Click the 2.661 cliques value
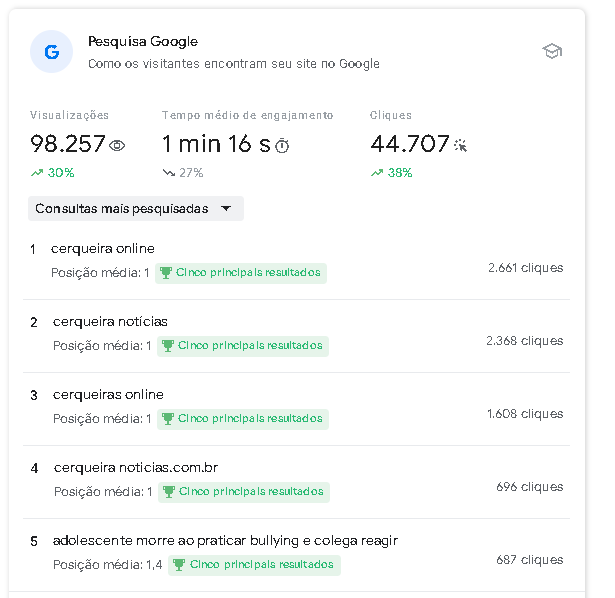Viewport: 615px width, 598px height. click(526, 268)
